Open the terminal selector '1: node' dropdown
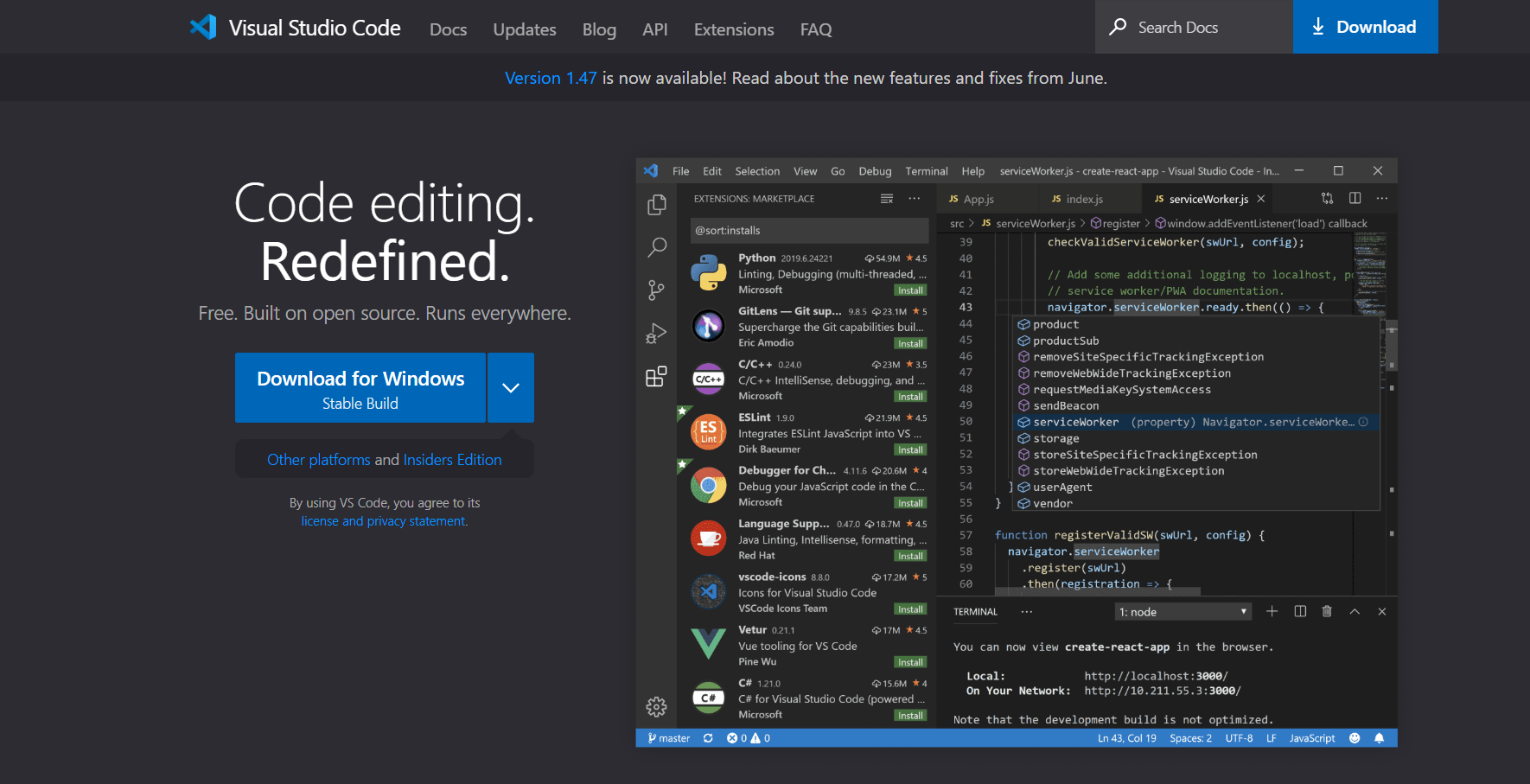Viewport: 1530px width, 784px height. (x=1183, y=612)
